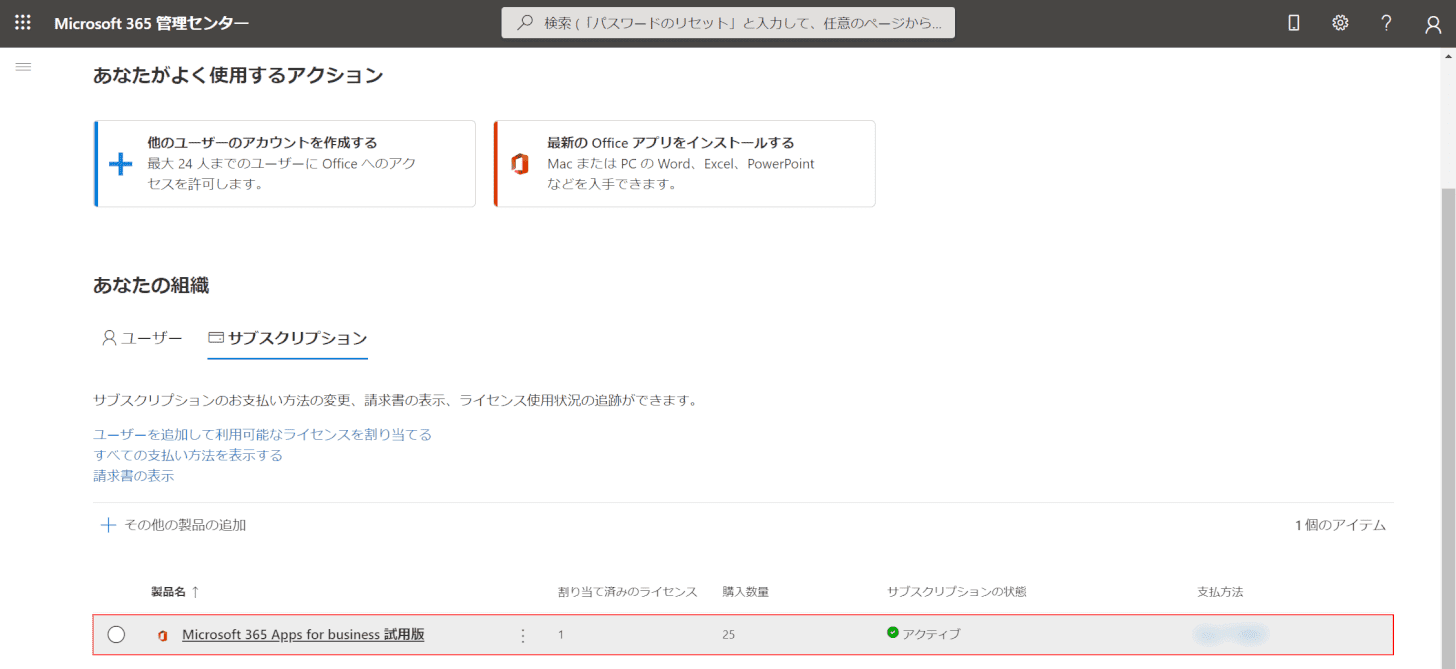Click the 割り当て済みのライセンス column header
Screen dimensions: 1456x669
pyautogui.click(x=627, y=592)
